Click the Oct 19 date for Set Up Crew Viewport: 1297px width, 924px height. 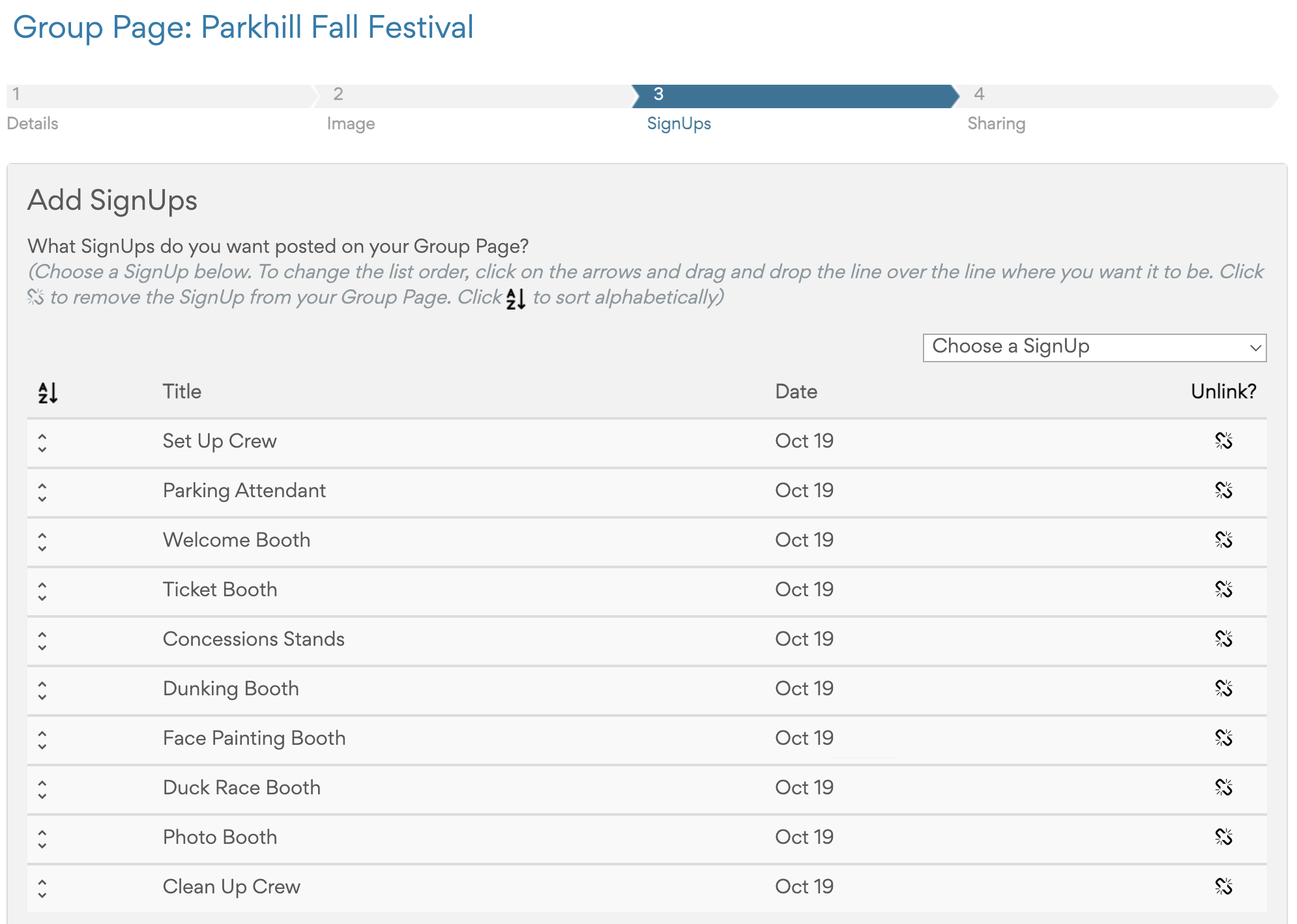[804, 441]
